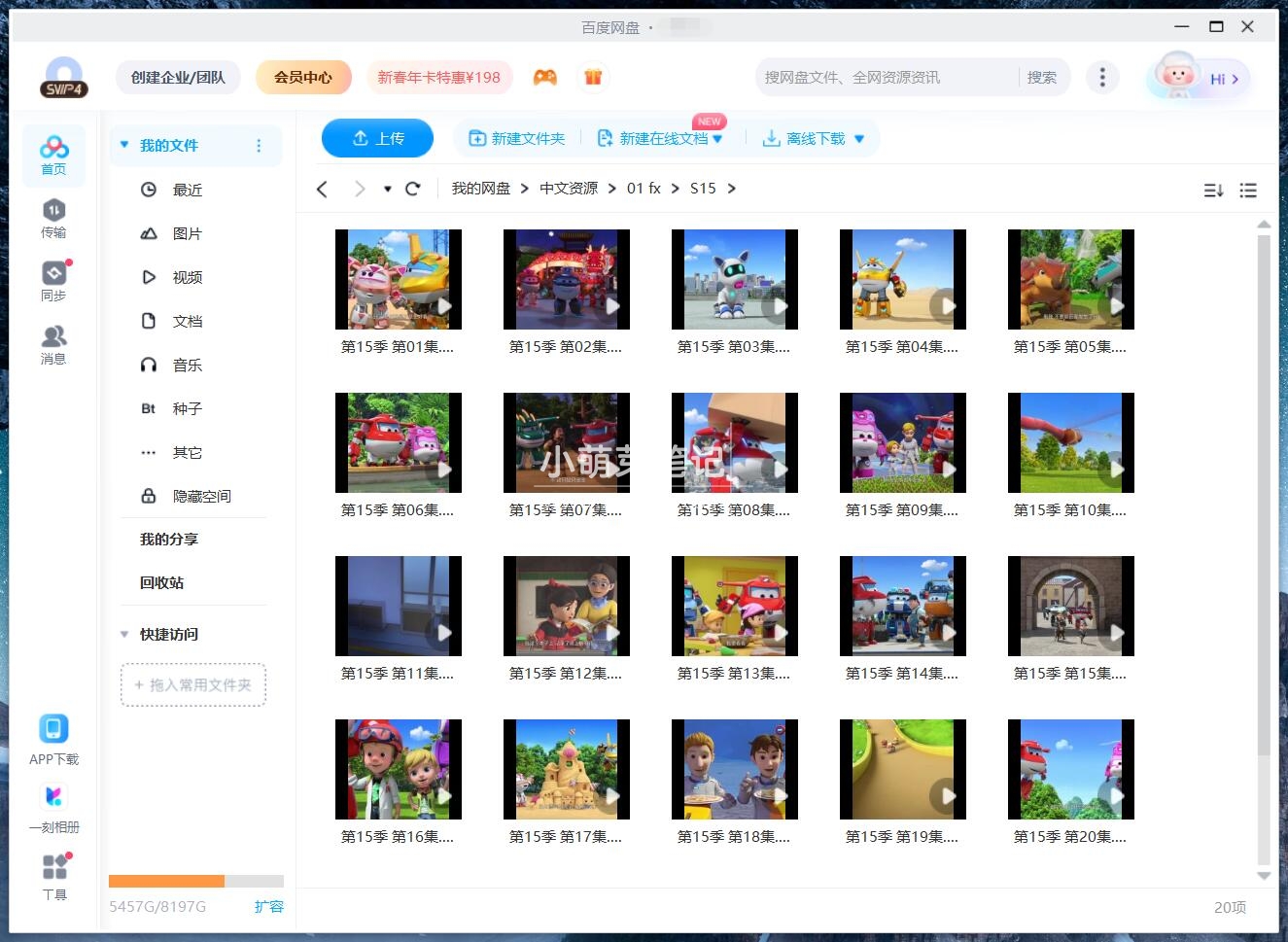
Task: Open the 视频 category in sidebar
Action: [x=187, y=277]
